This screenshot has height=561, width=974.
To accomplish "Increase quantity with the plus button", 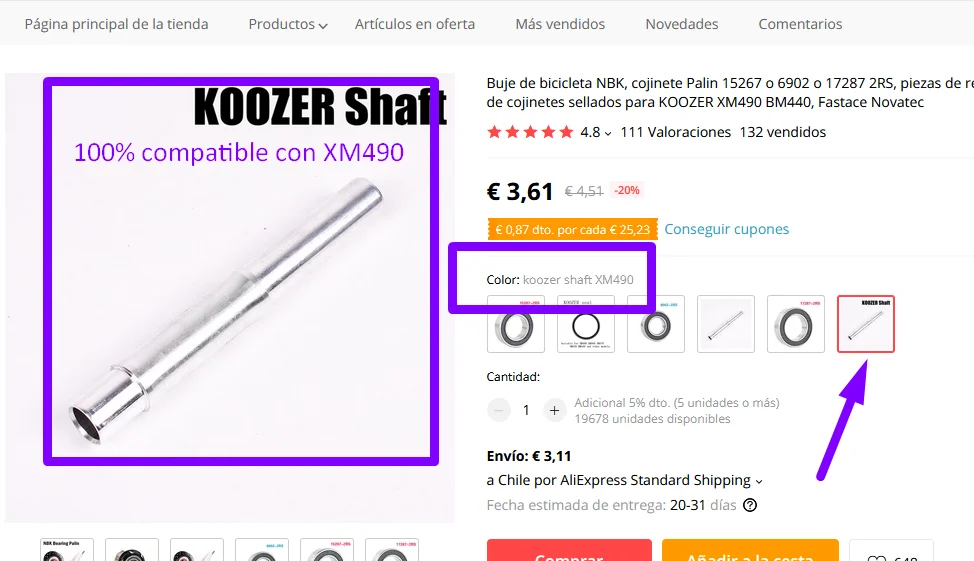I will click(554, 410).
